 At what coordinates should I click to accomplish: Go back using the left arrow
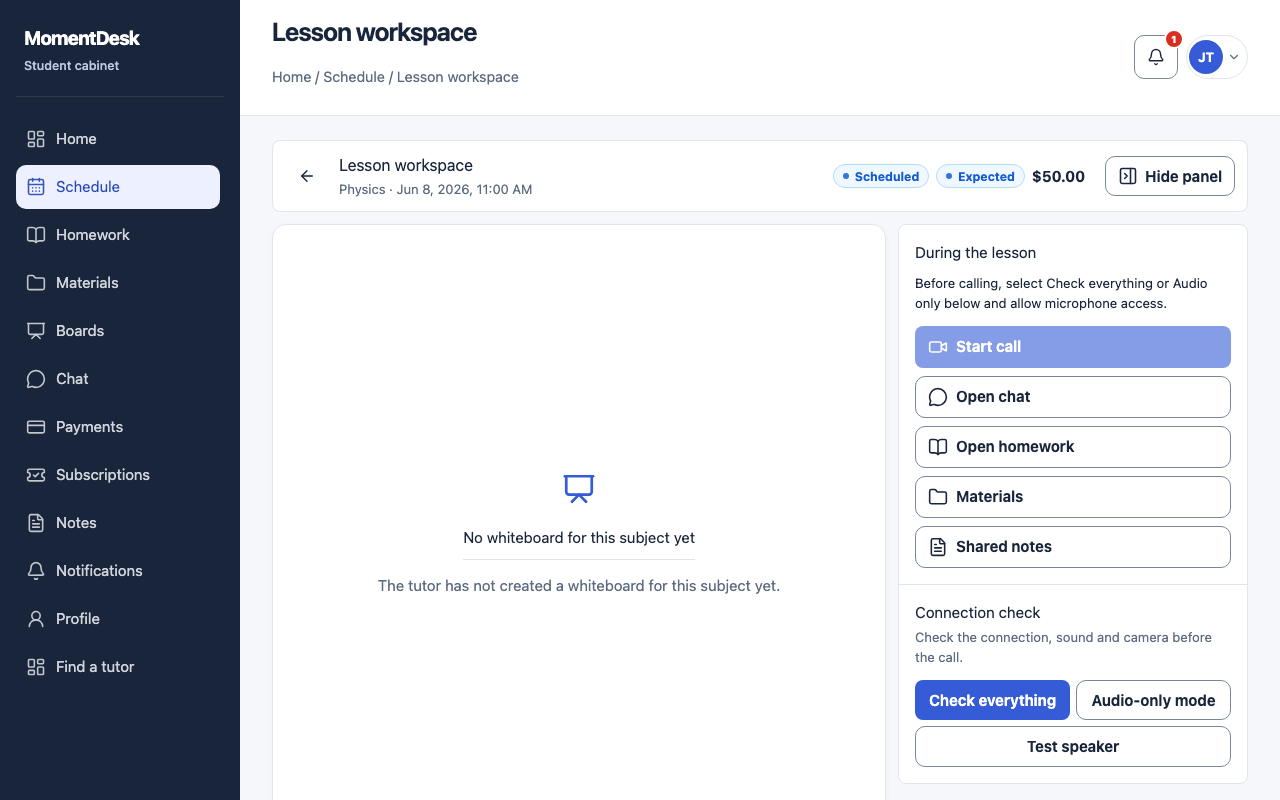[307, 176]
